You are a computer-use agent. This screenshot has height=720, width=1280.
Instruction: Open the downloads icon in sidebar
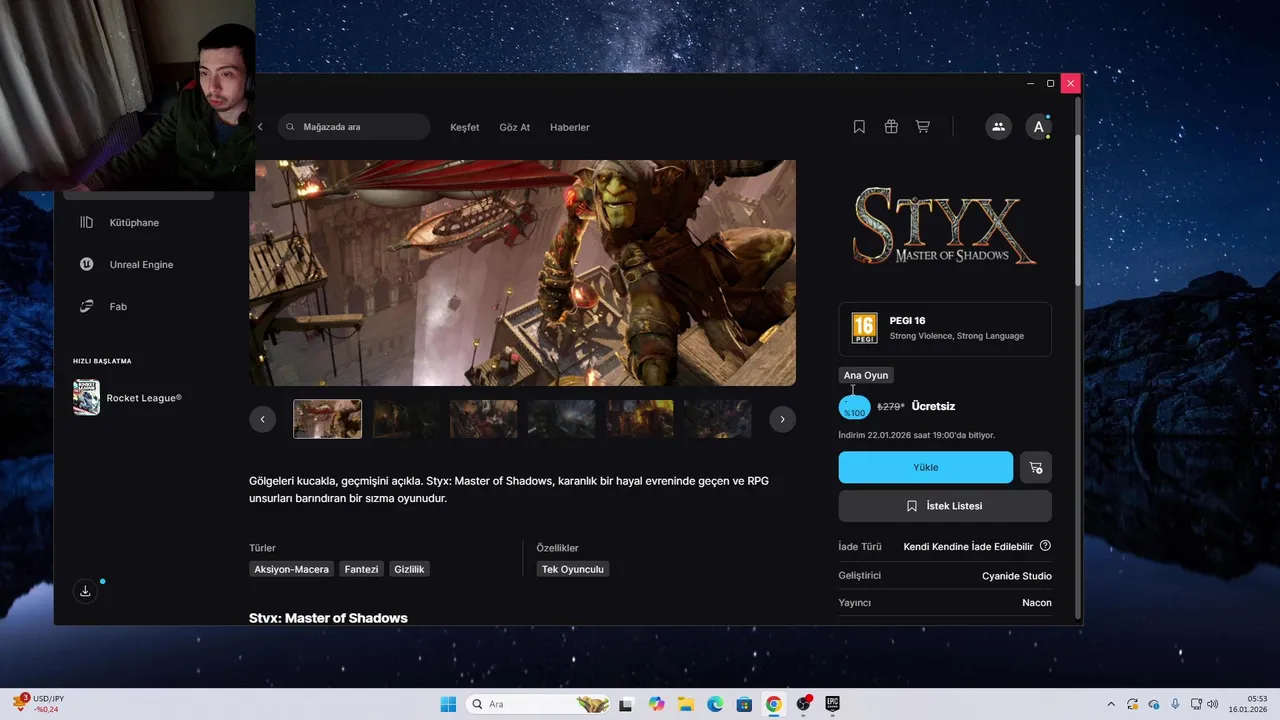85,591
